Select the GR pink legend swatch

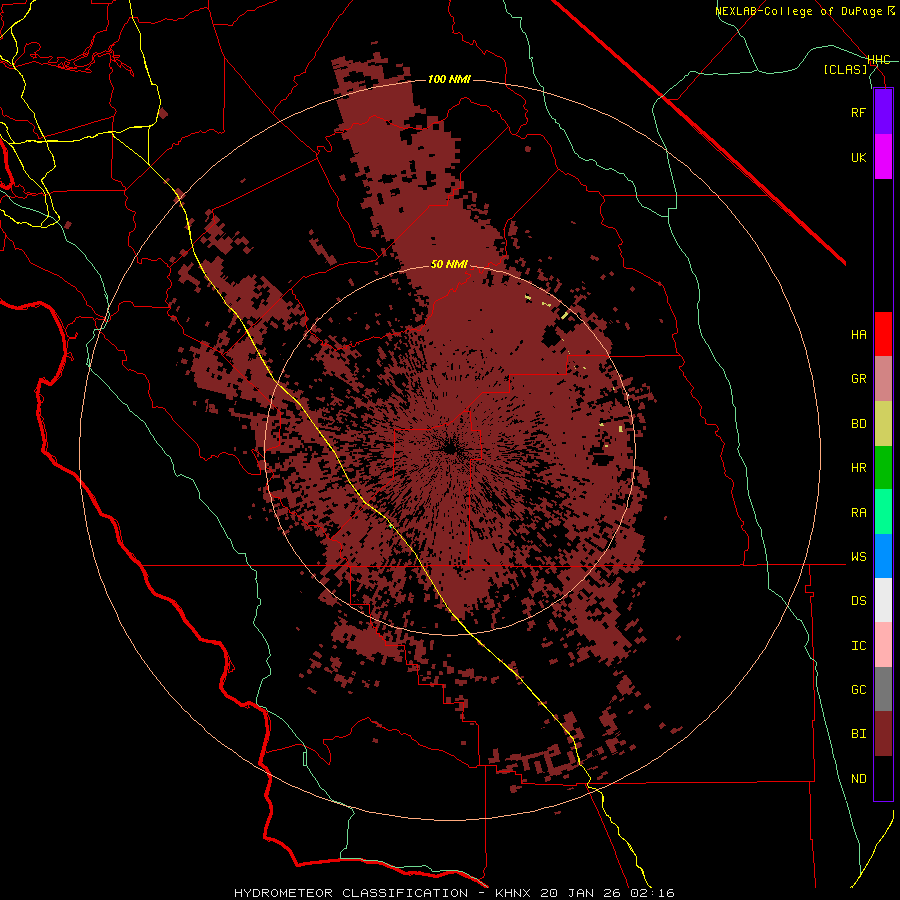883,379
